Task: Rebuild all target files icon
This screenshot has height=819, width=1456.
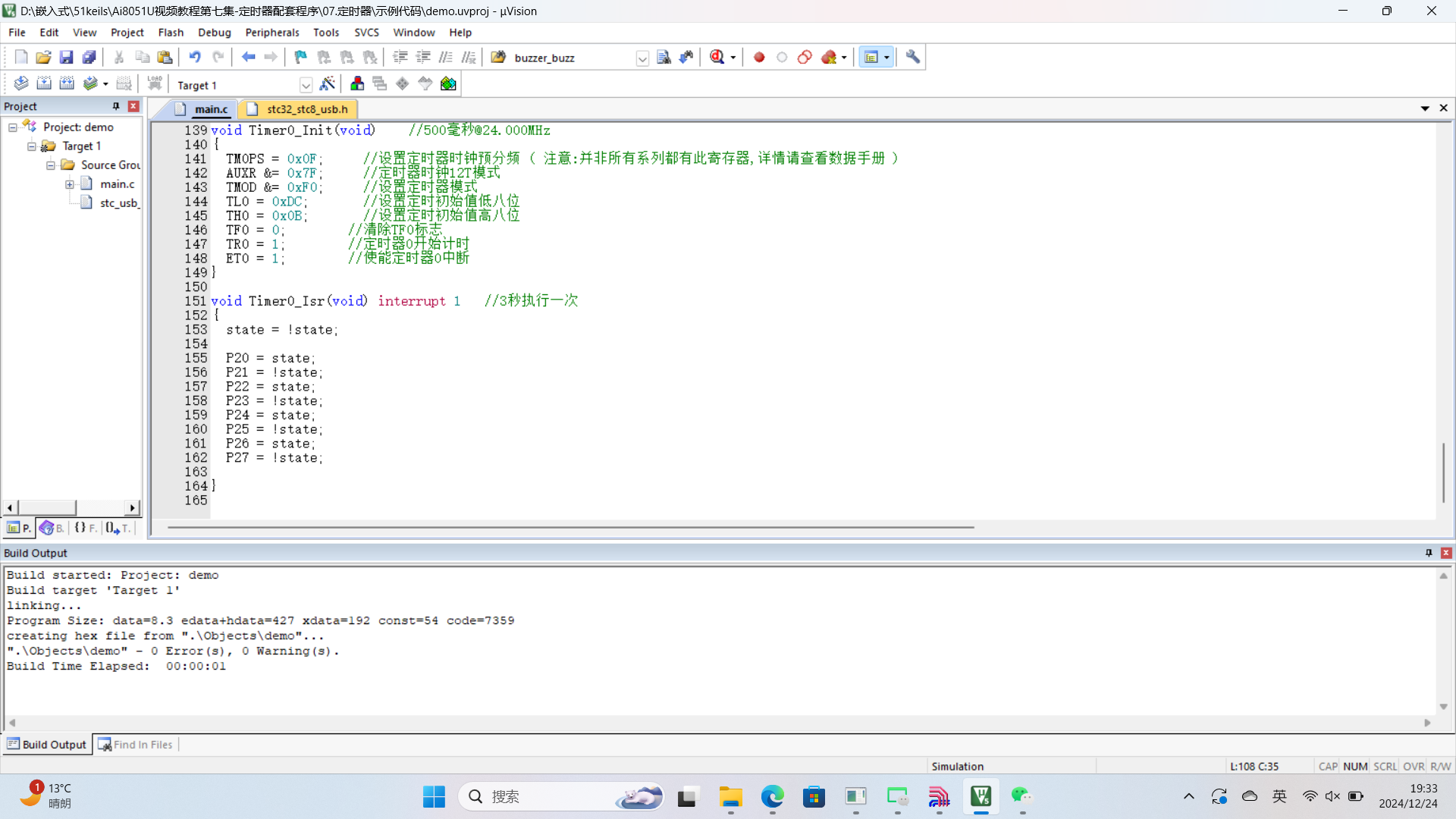Action: [x=67, y=83]
